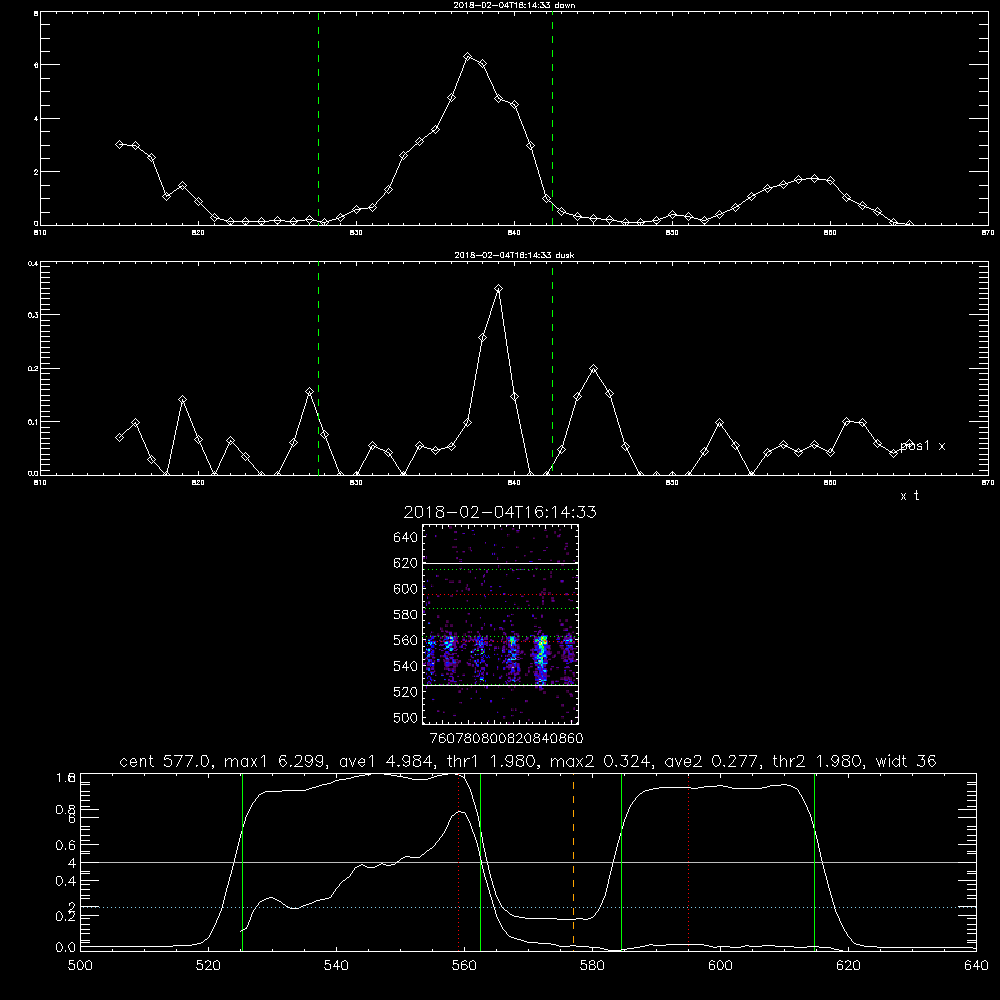Image resolution: width=1000 pixels, height=1000 pixels.
Task: Click the left green dashed line in dawn plot
Action: [318, 118]
